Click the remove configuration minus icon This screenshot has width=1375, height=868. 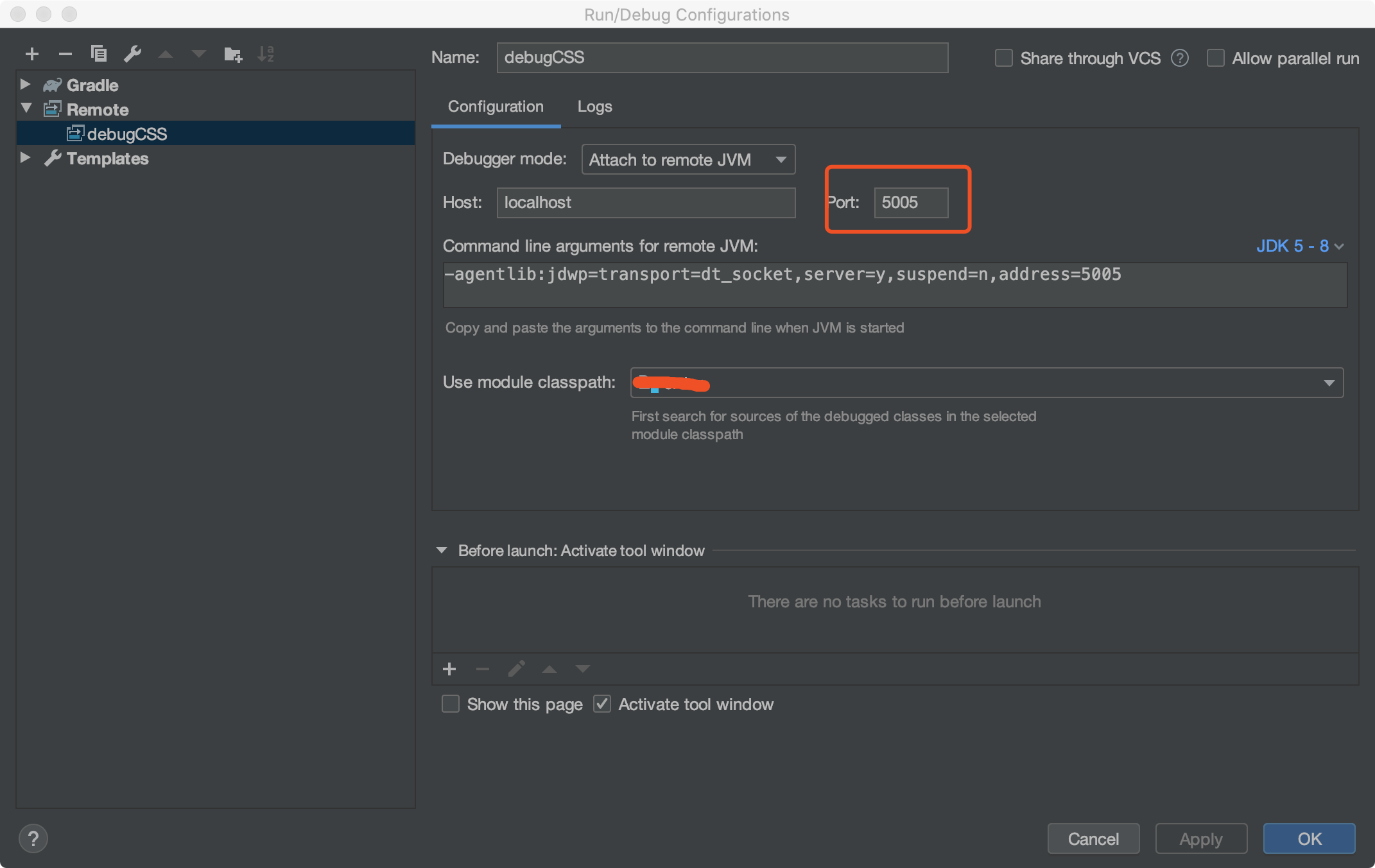tap(65, 54)
